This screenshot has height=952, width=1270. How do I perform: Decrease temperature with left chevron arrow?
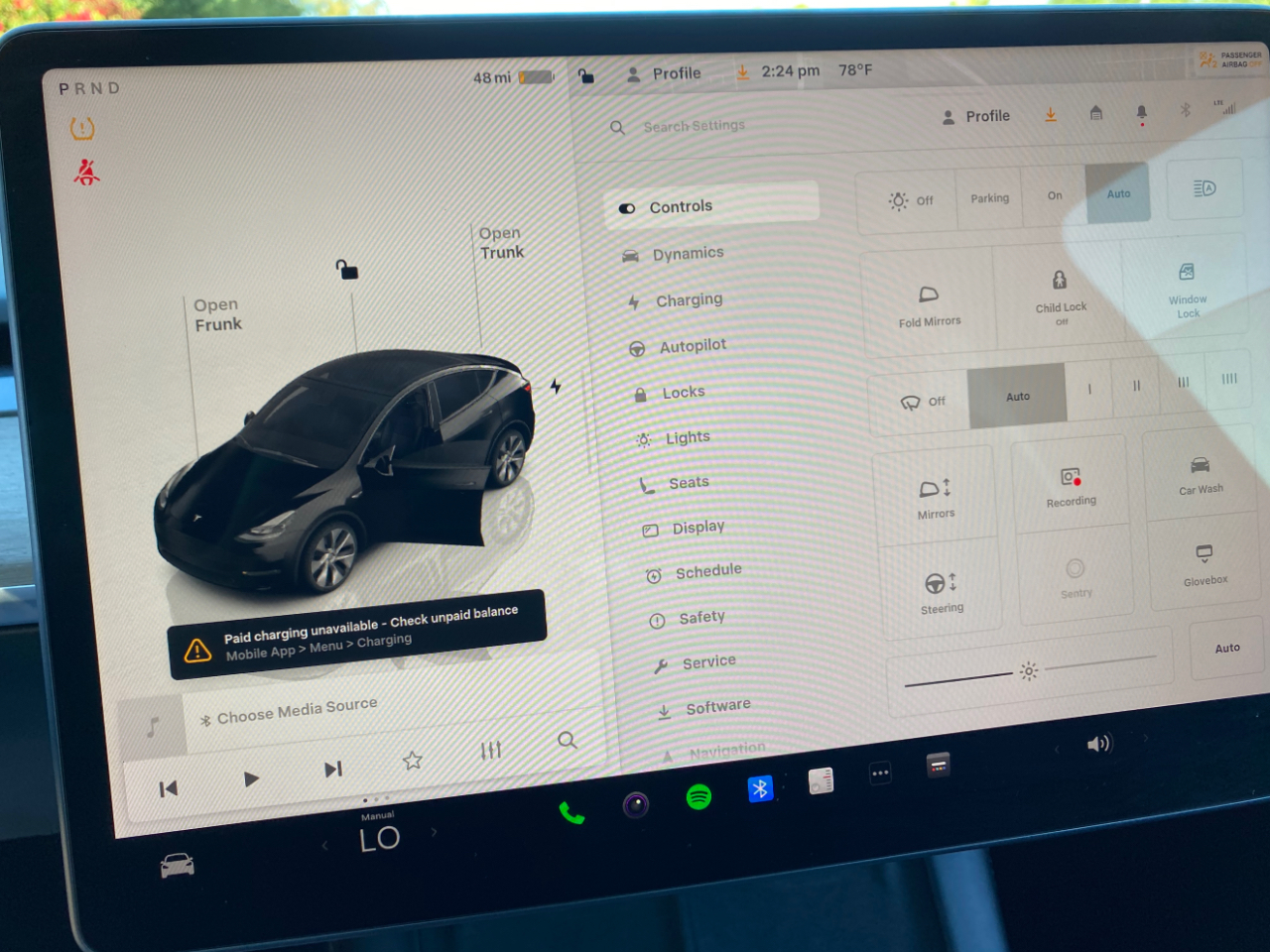pyautogui.click(x=324, y=845)
